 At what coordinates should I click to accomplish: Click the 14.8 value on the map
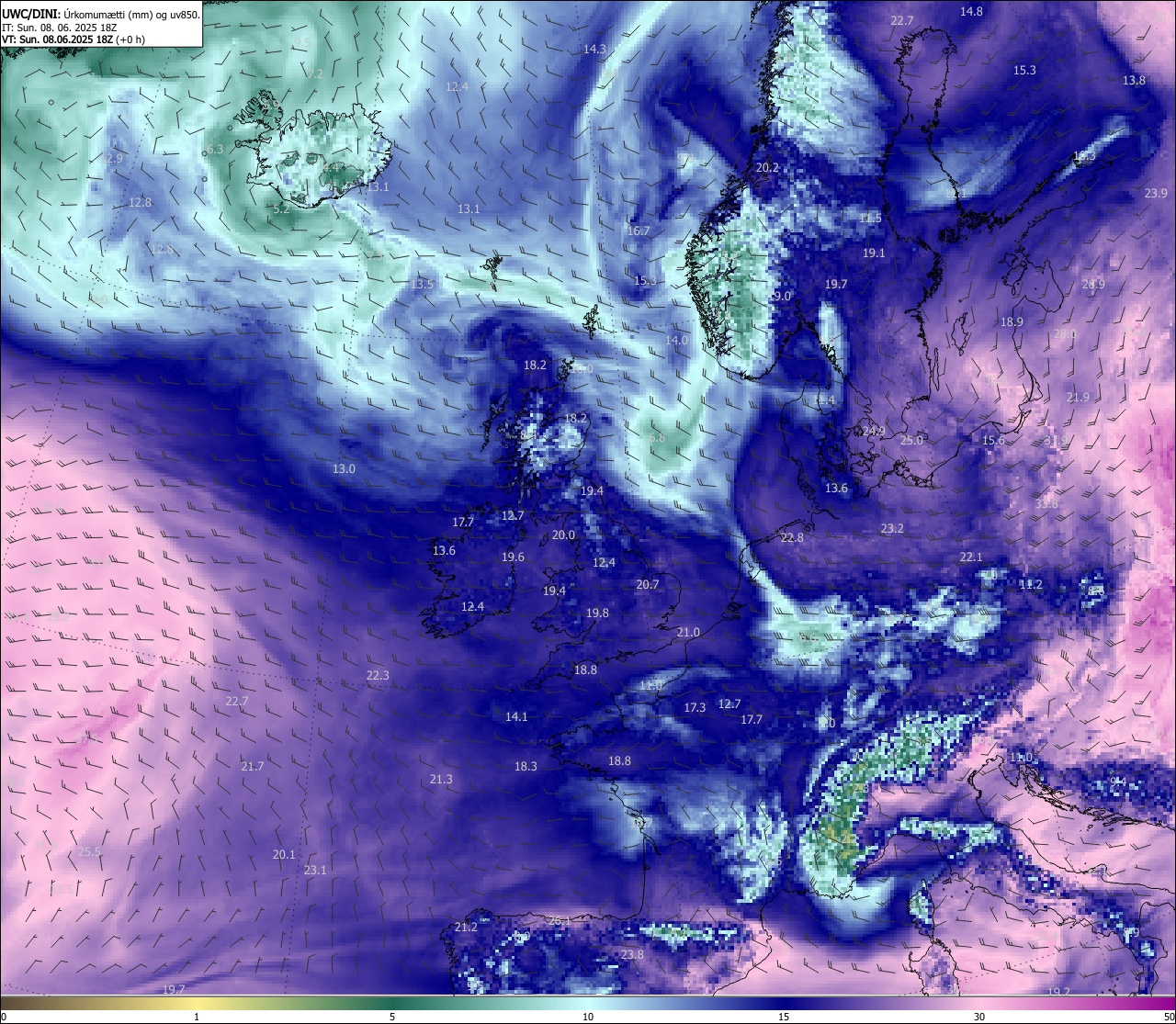point(971,11)
